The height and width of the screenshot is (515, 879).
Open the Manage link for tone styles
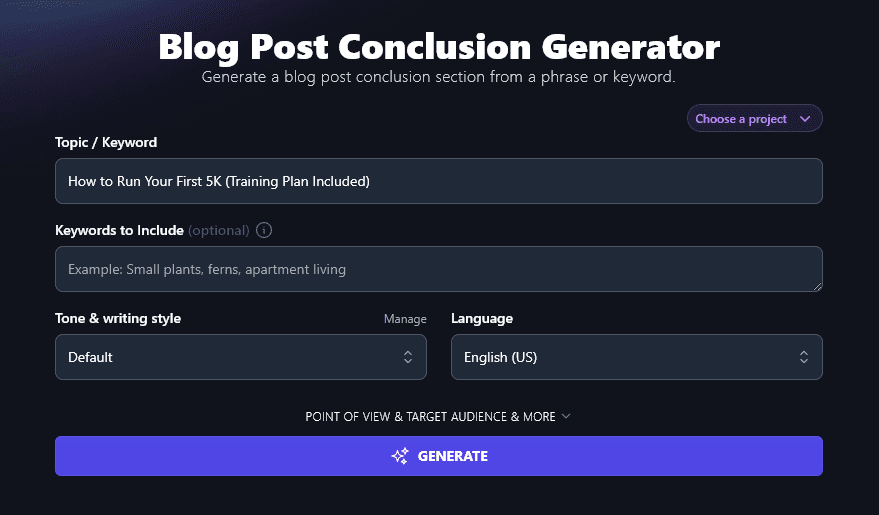pos(405,319)
